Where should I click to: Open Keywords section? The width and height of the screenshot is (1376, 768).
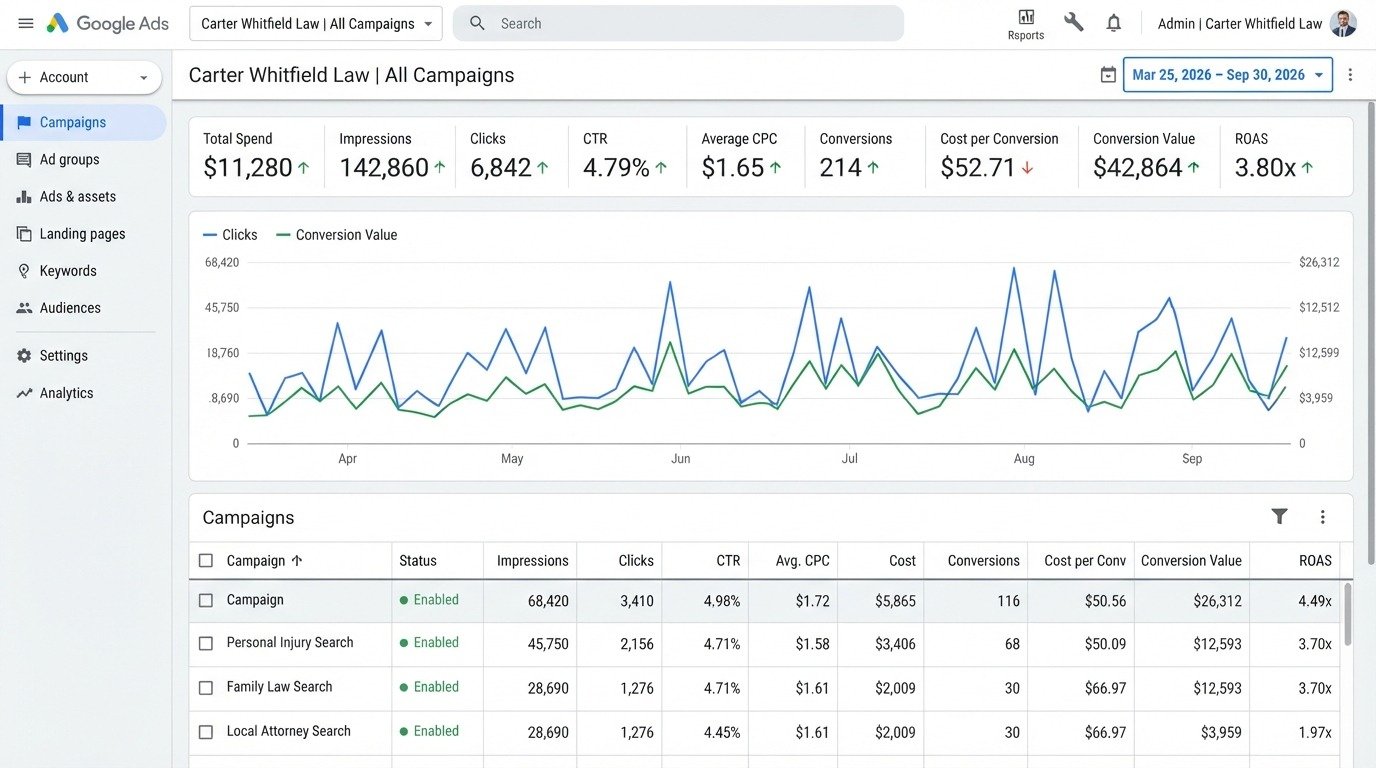[68, 271]
